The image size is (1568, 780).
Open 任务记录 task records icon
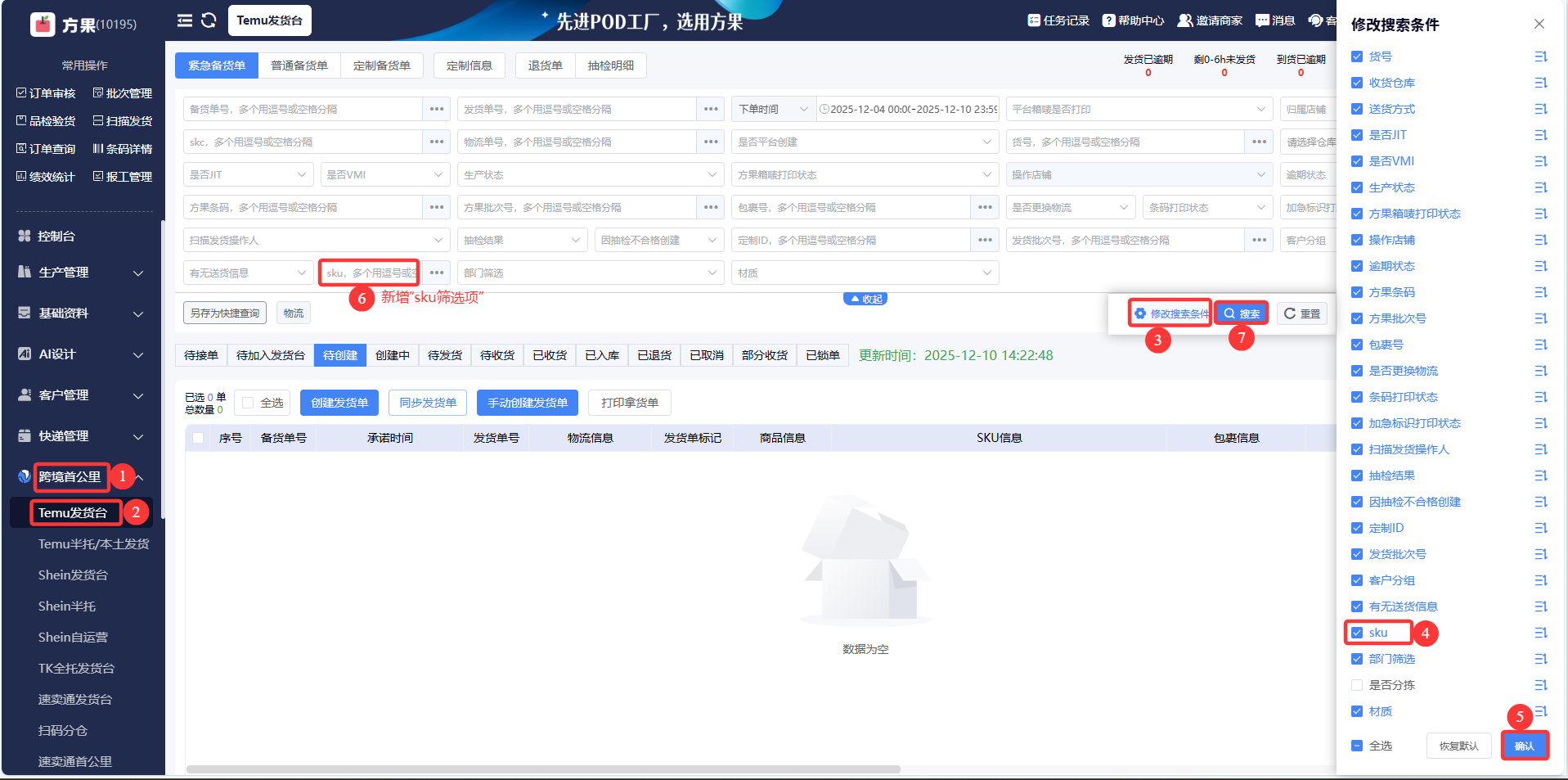1034,20
